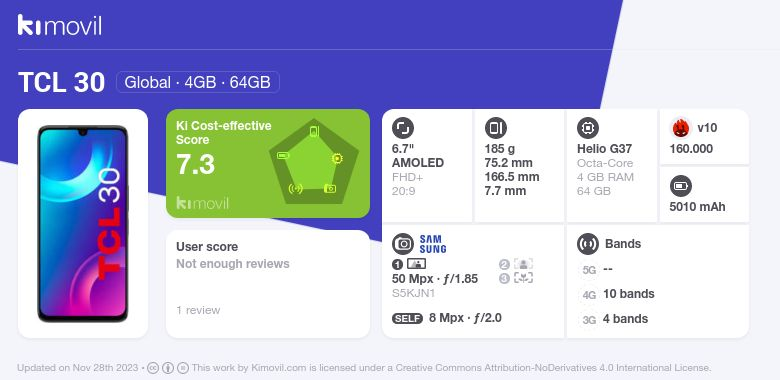Image resolution: width=780 pixels, height=380 pixels.
Task: Select the third macro camera indicator
Action: pyautogui.click(x=516, y=278)
